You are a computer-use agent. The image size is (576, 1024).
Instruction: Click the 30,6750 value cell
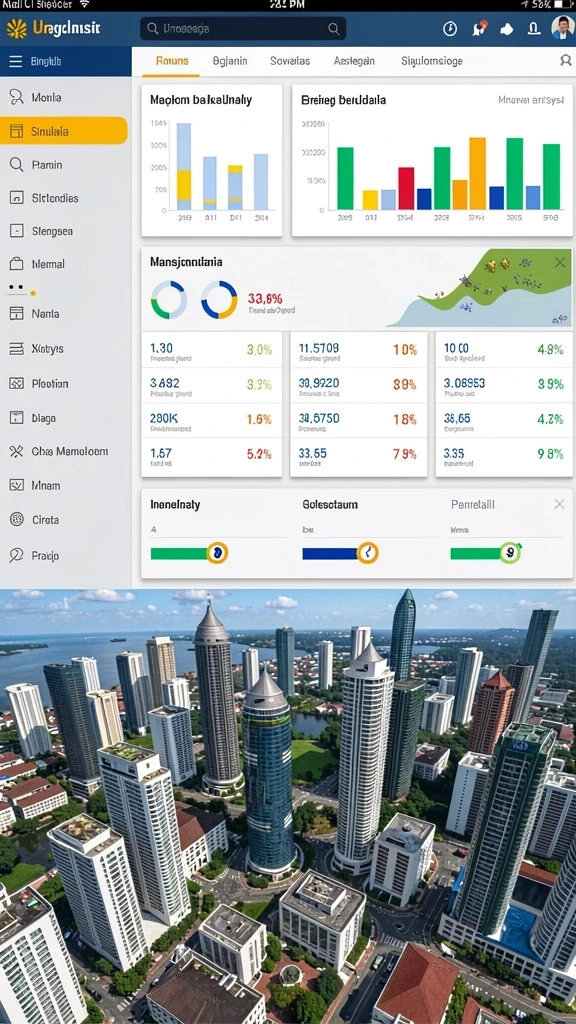click(319, 418)
